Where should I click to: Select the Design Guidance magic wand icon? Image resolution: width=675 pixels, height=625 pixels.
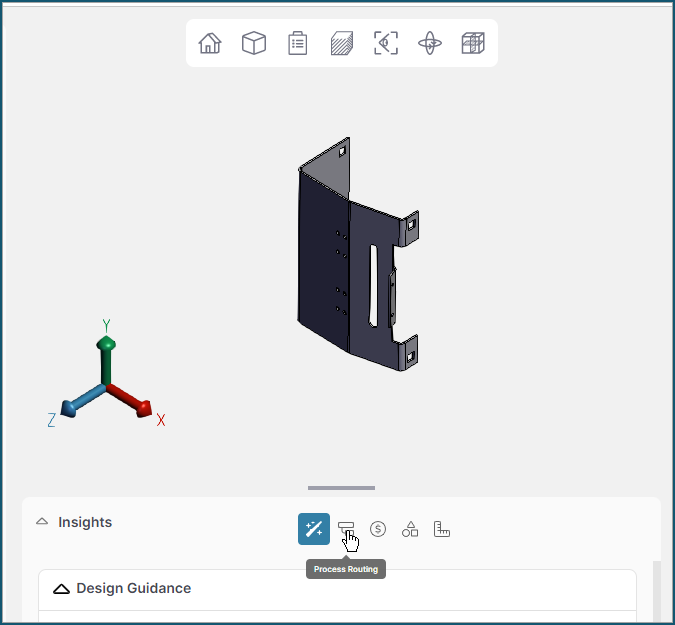tap(314, 529)
